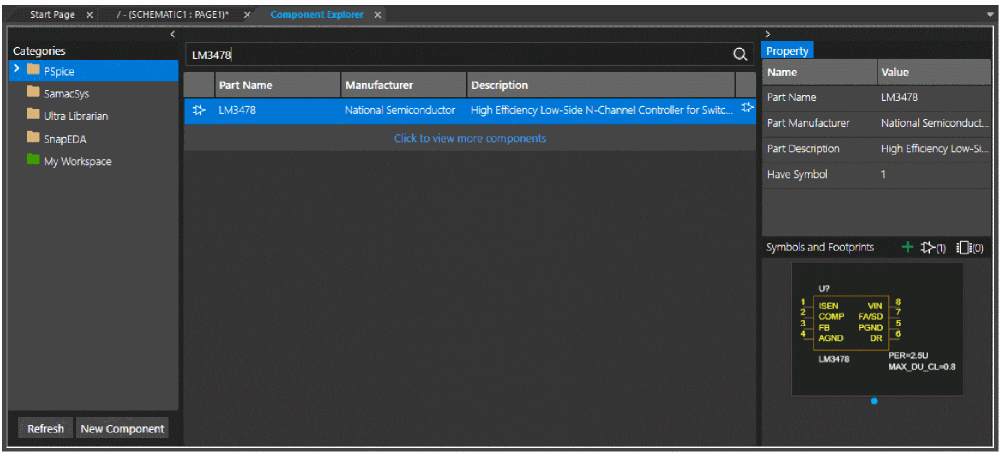Switch to the Start Page tab
This screenshot has height=453, width=1000.
point(52,14)
